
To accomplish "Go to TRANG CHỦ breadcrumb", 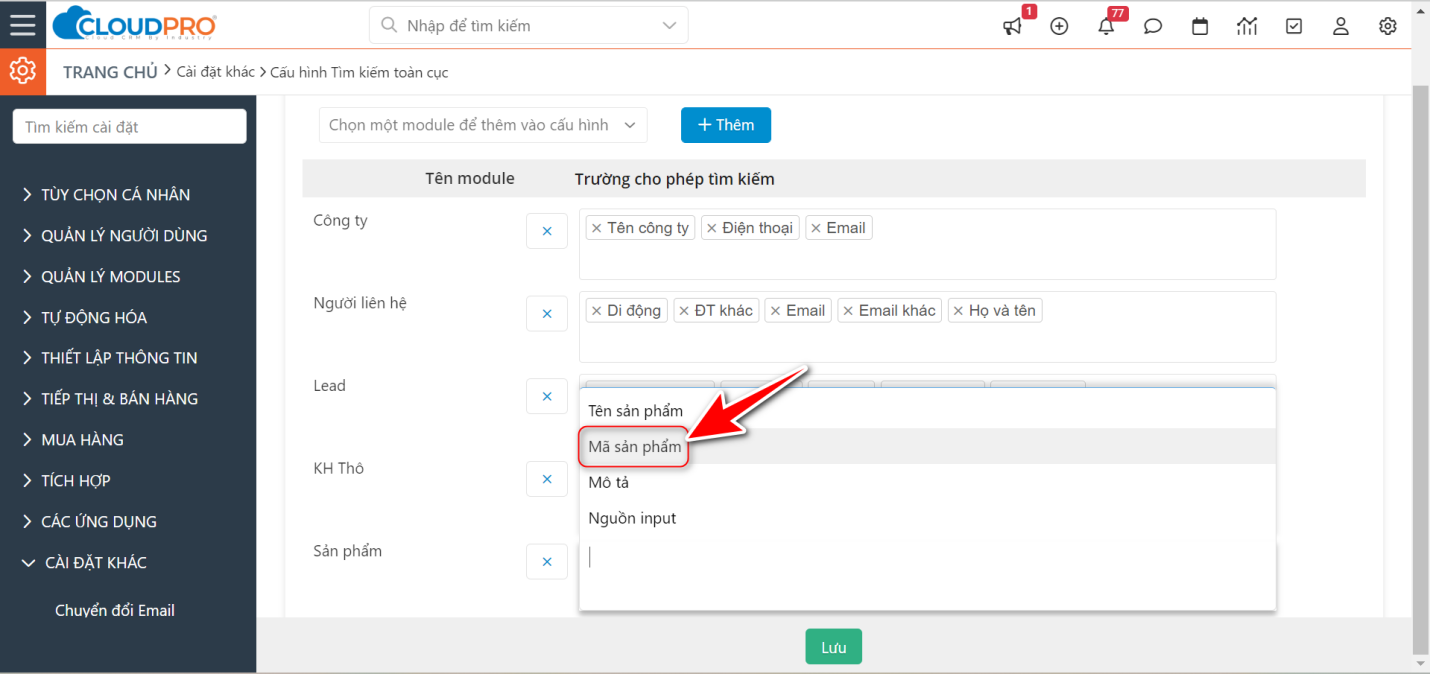I will (110, 72).
